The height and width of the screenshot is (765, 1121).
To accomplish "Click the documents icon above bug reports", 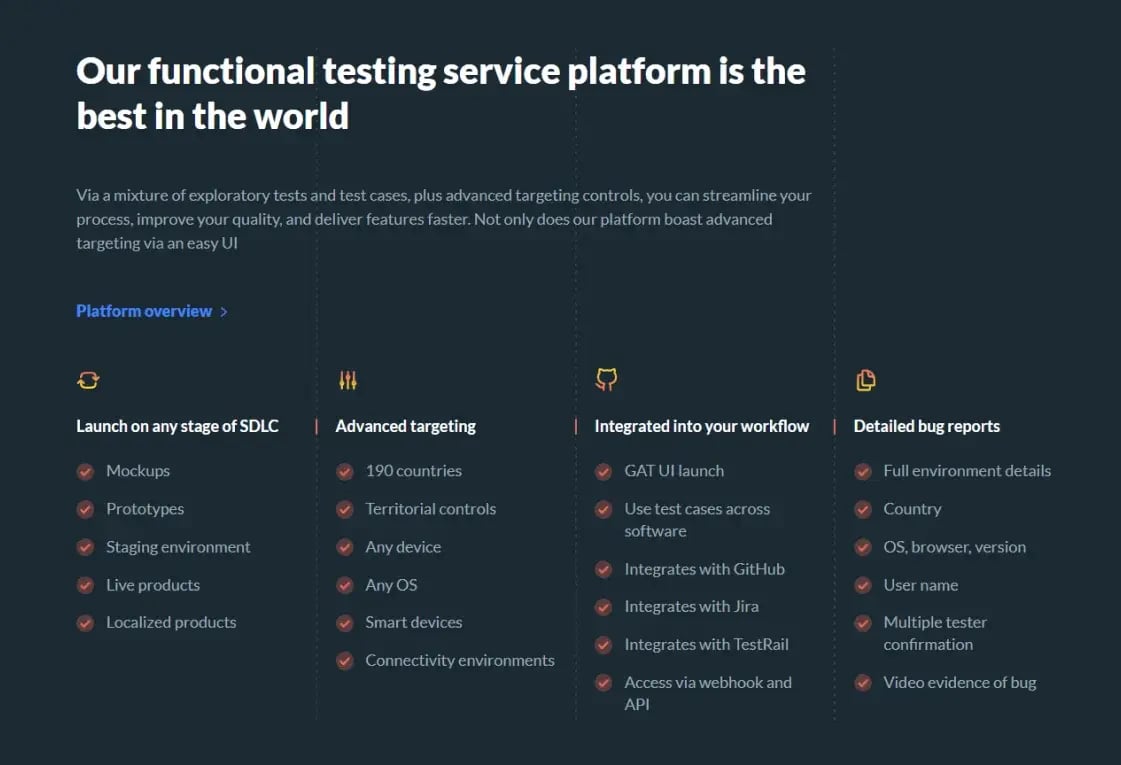I will tap(865, 380).
